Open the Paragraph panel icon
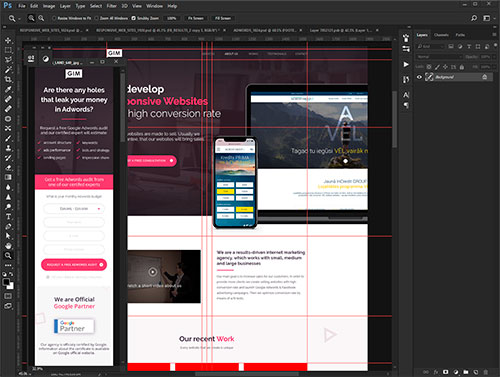 [406, 105]
